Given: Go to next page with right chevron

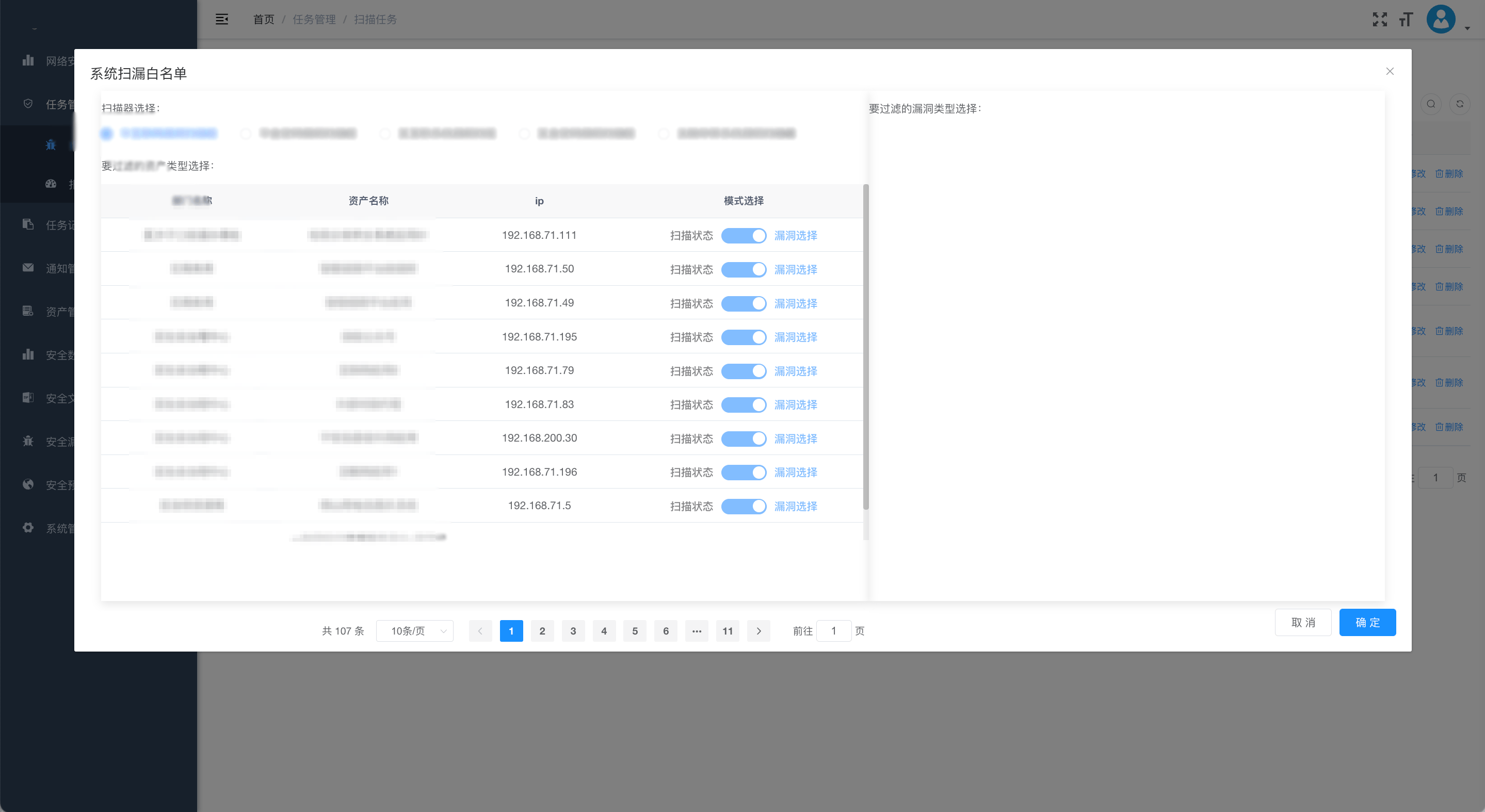Looking at the screenshot, I should (x=758, y=631).
